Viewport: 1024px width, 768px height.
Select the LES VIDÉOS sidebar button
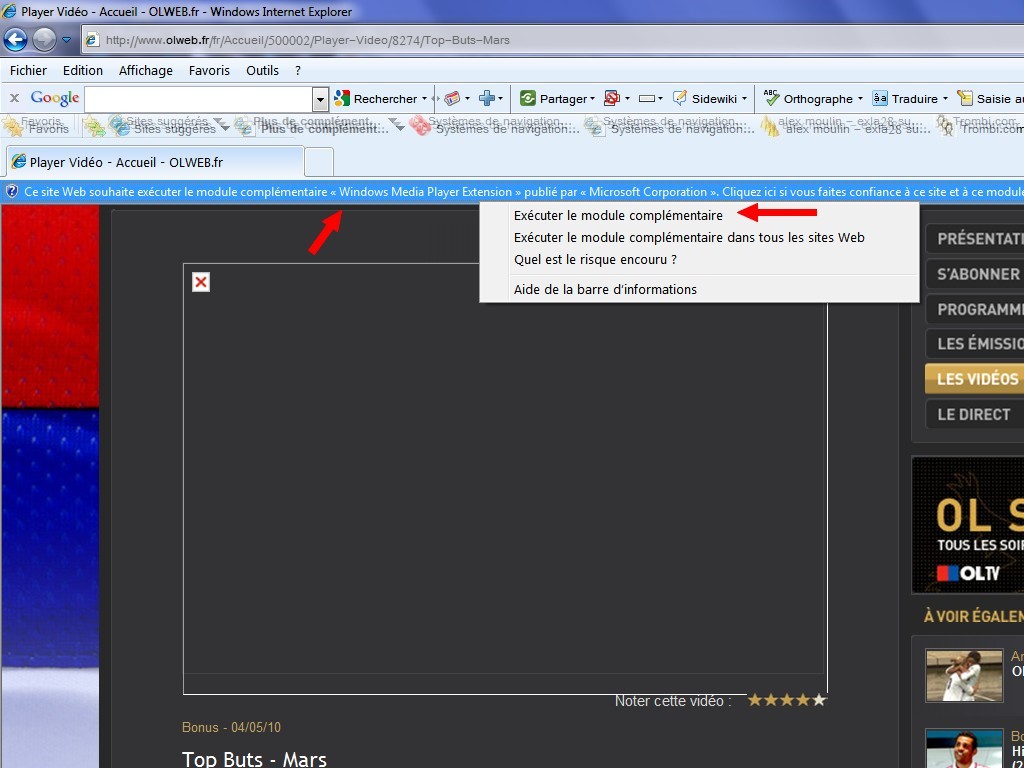click(x=974, y=379)
